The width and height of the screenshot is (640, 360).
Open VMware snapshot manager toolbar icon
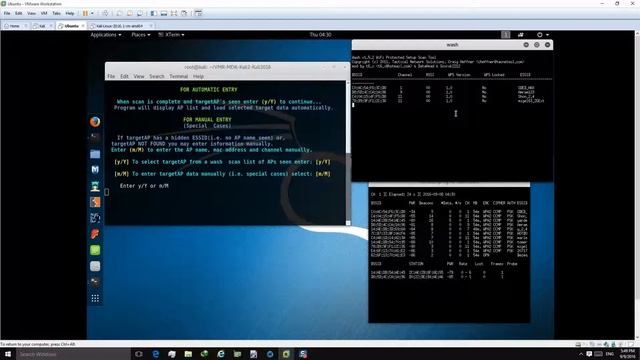coord(140,13)
